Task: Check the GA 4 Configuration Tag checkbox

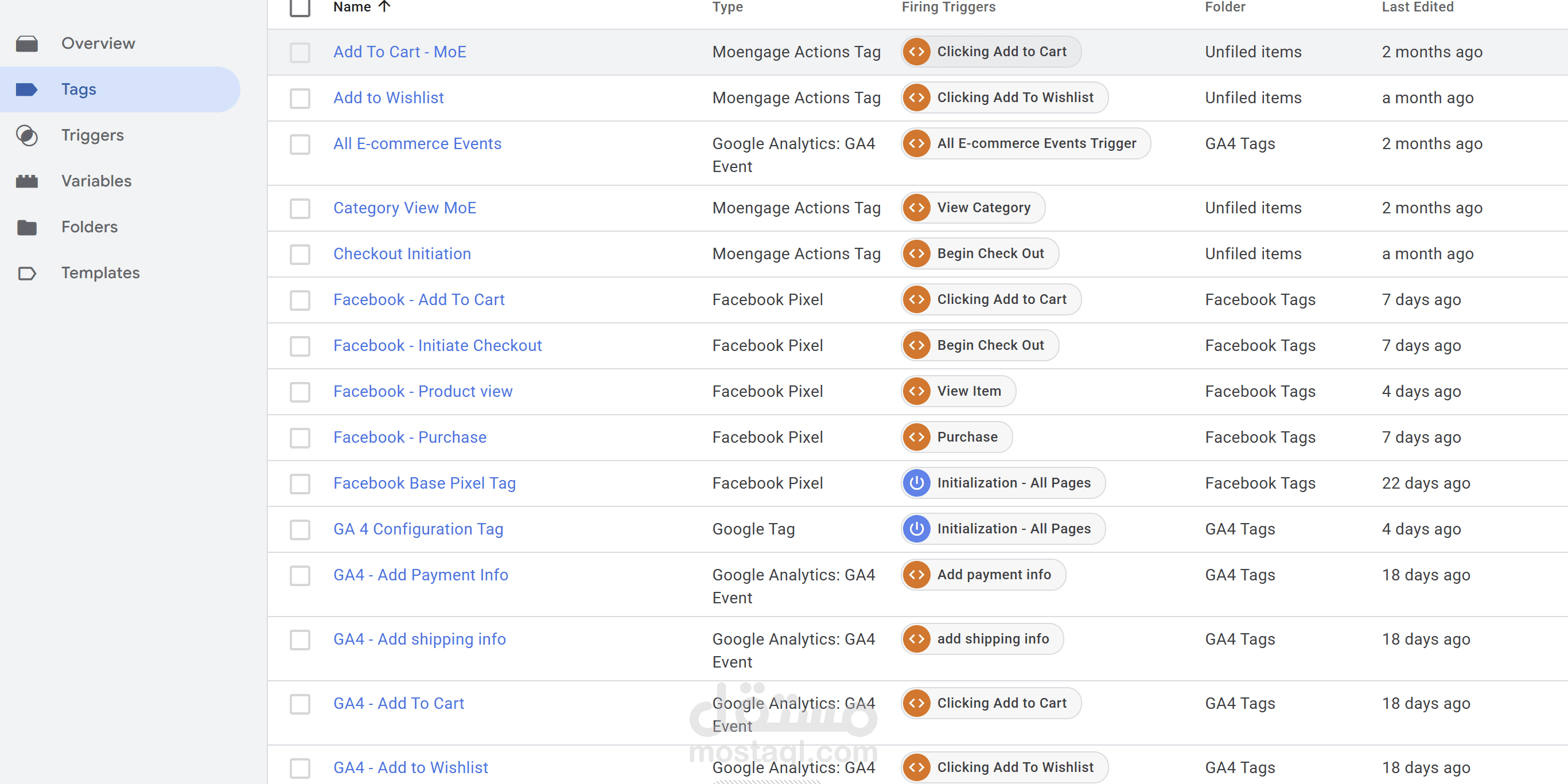Action: [299, 529]
